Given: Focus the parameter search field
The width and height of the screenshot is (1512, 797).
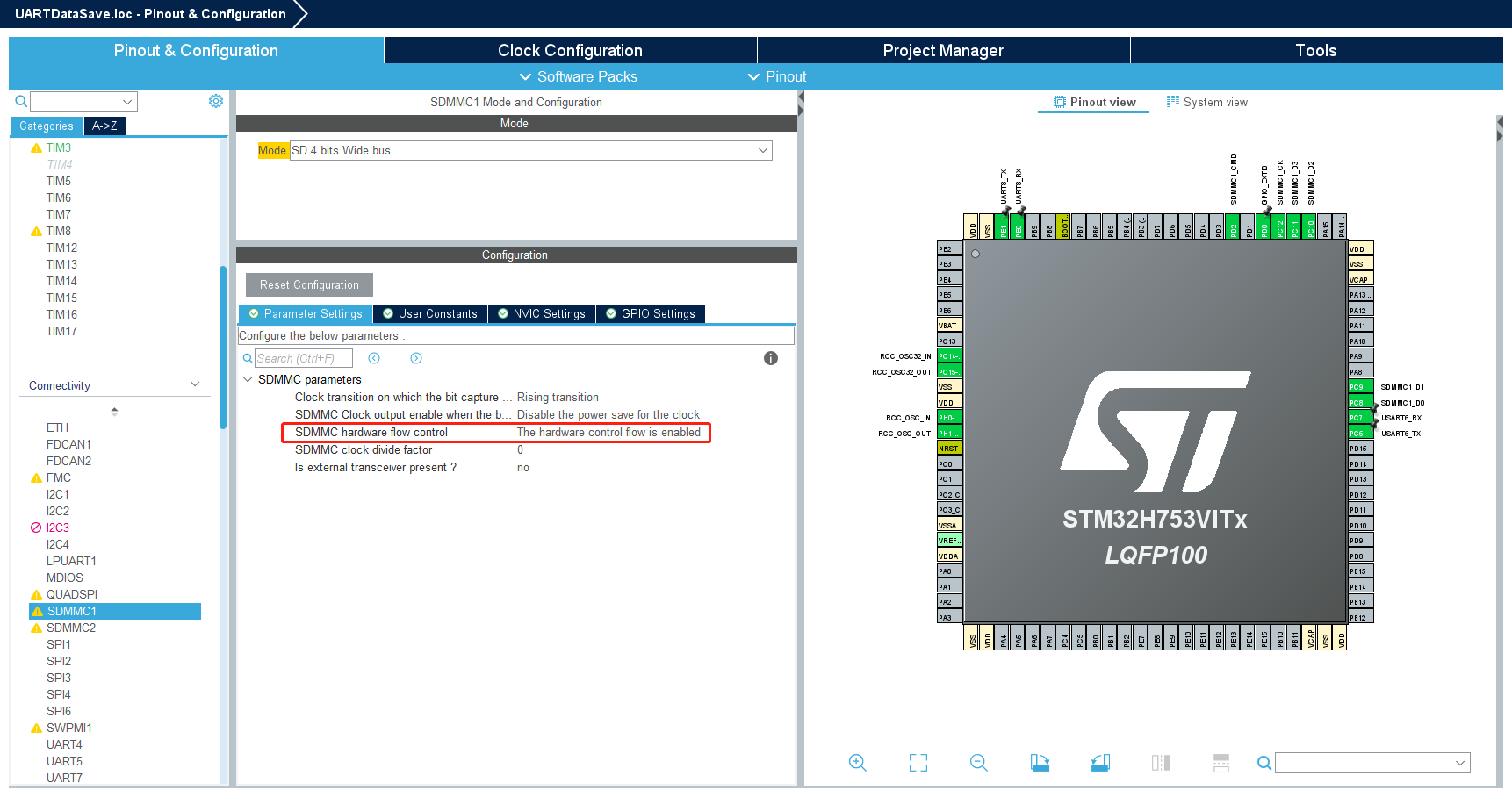Looking at the screenshot, I should (x=304, y=358).
